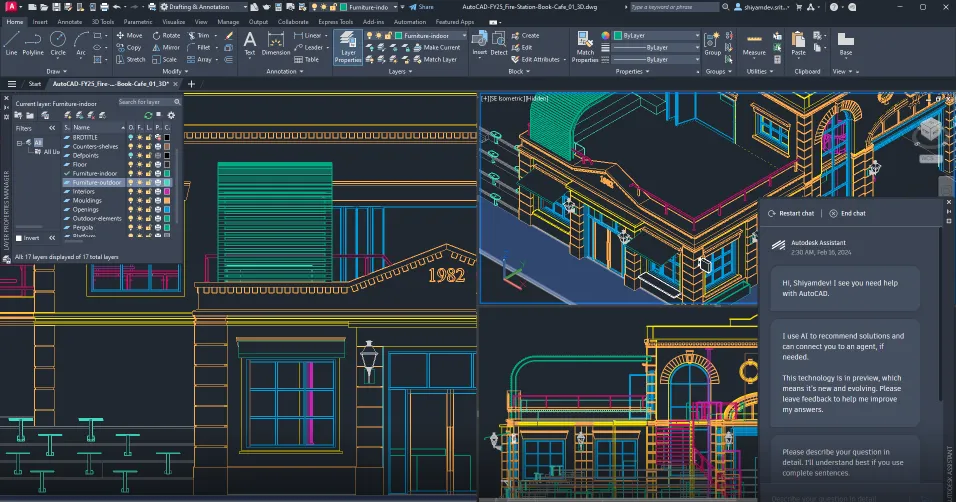Viewport: 956px width, 502px height.
Task: Click the Detect block tool
Action: 499,43
